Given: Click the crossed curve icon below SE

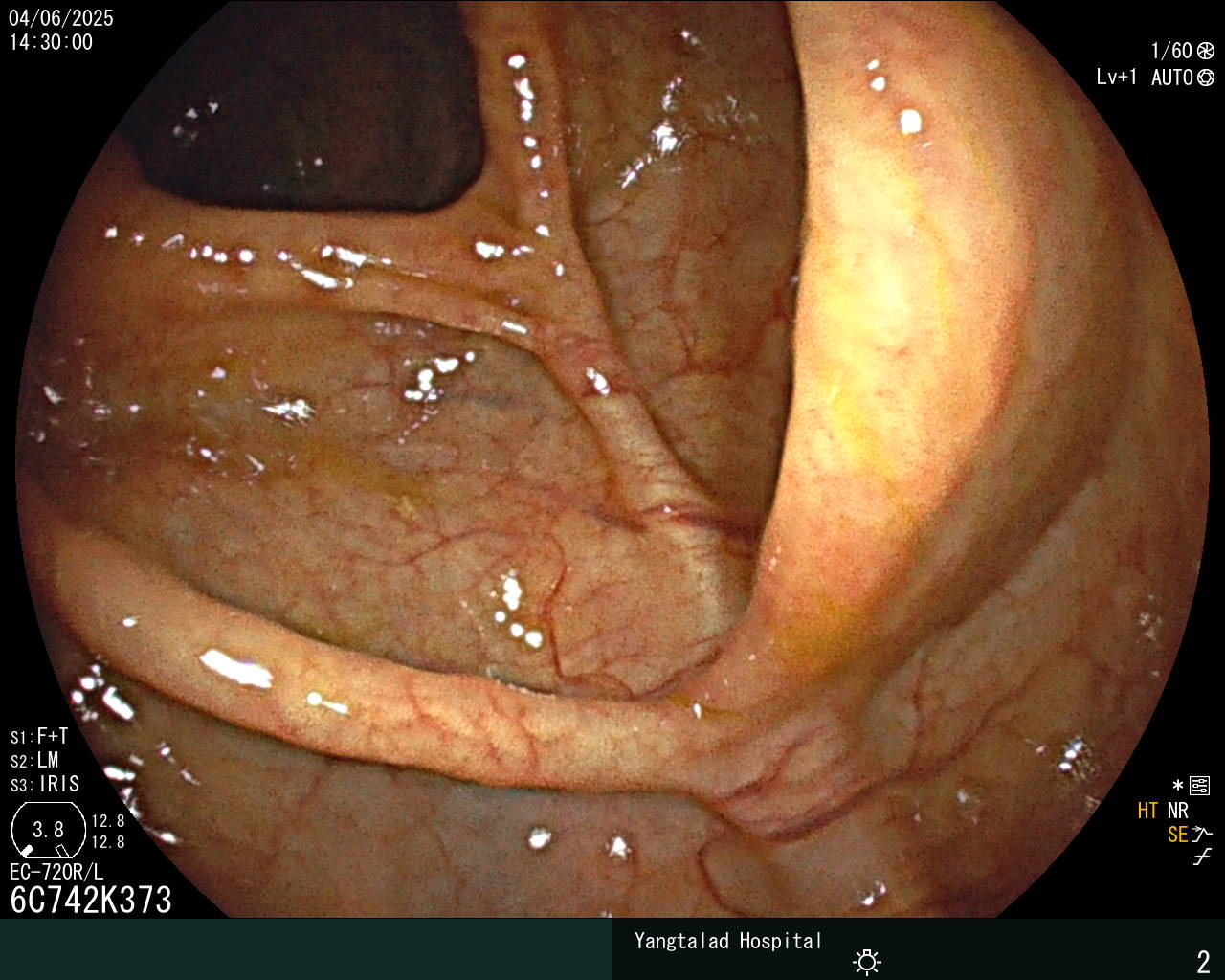Looking at the screenshot, I should pos(1202,857).
